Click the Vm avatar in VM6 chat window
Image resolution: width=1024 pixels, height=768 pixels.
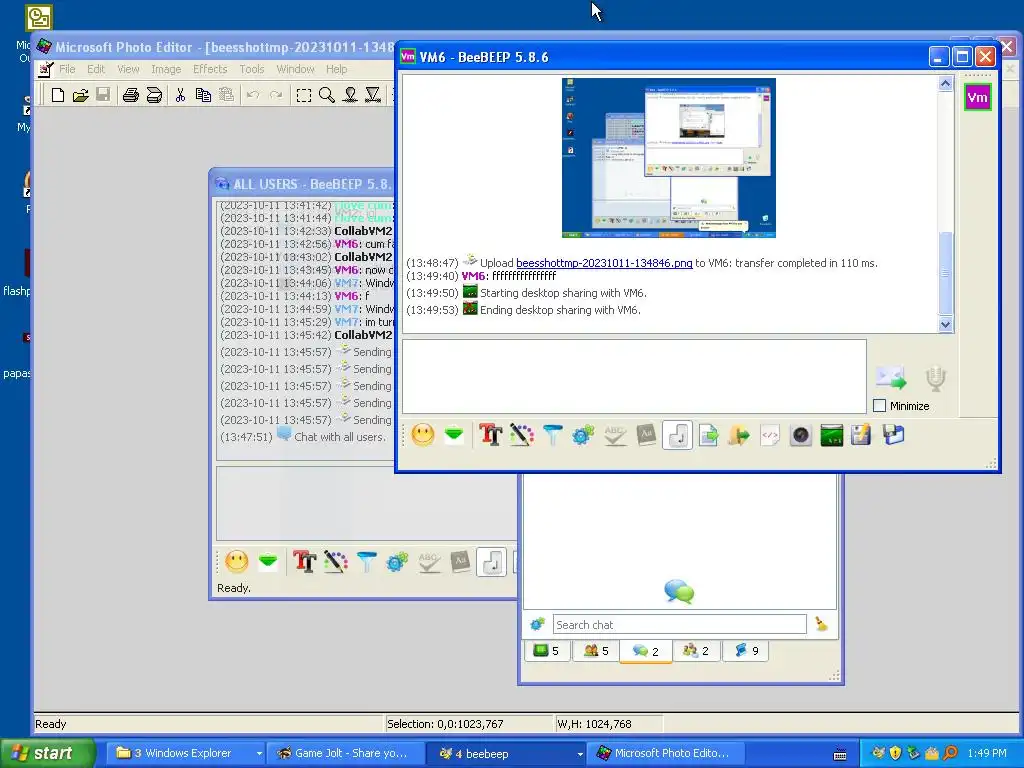(978, 97)
